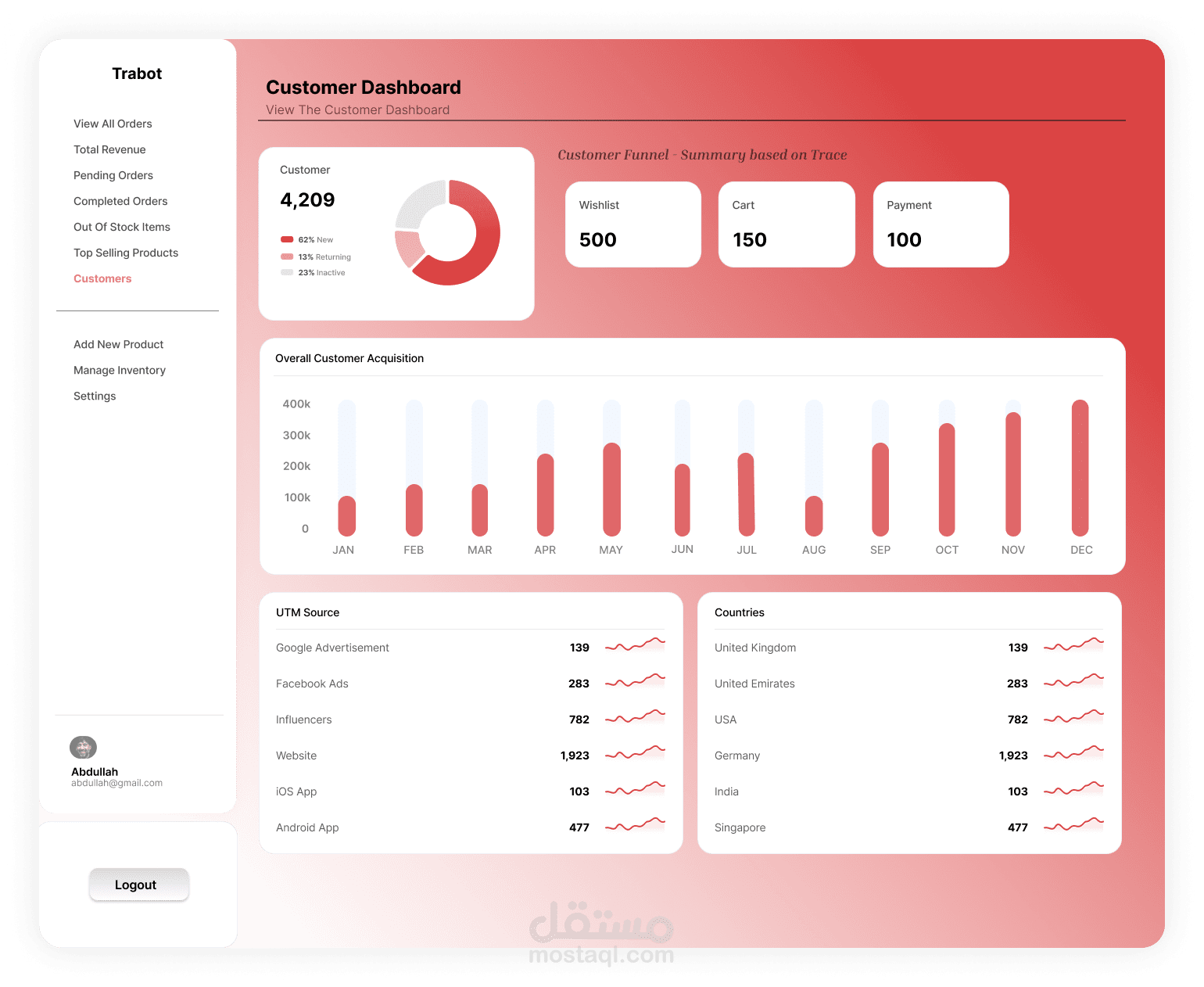Viewport: 1204px width, 987px height.
Task: Click the Website value 1,923 in UTM Source
Action: [575, 756]
